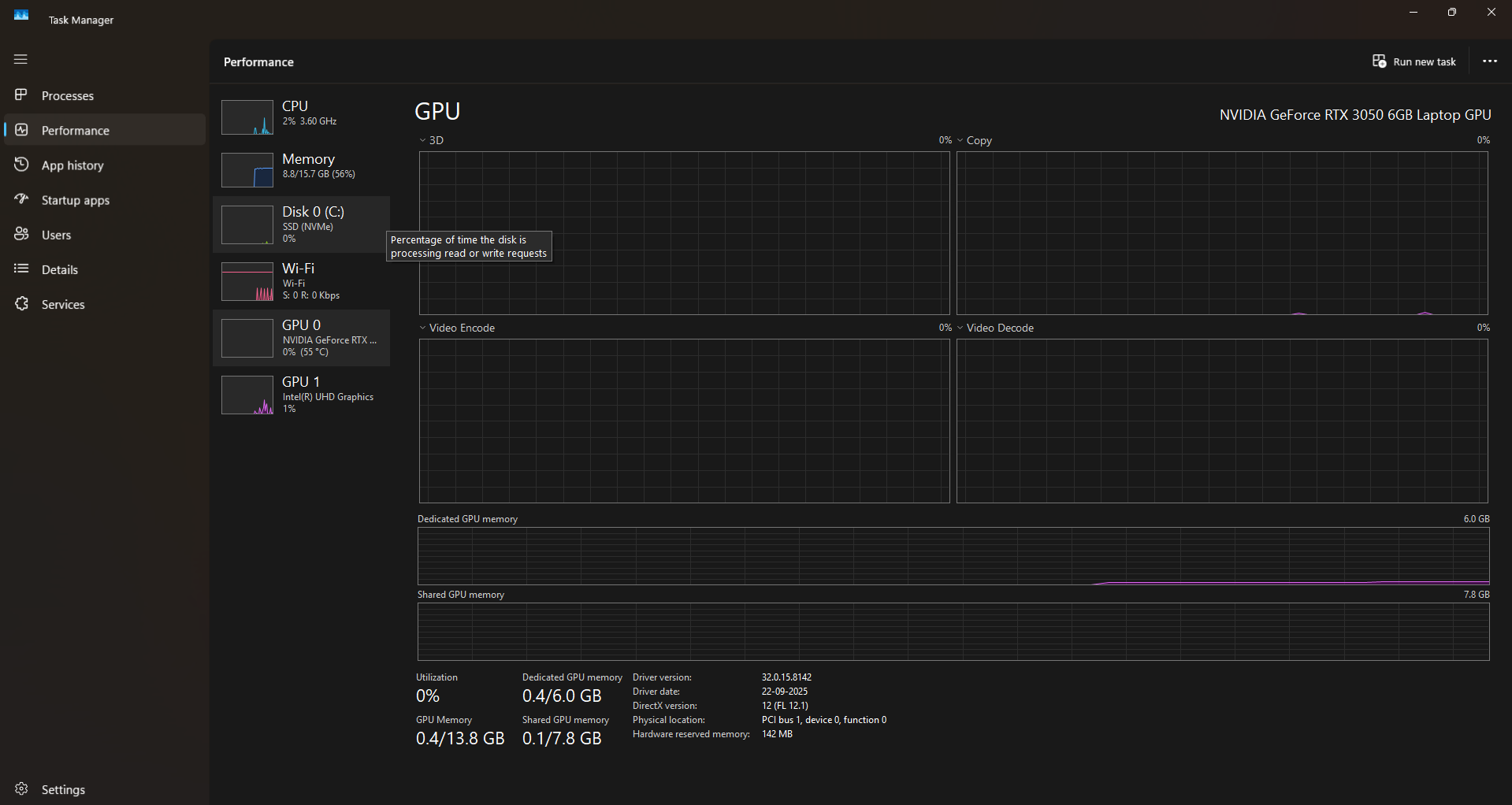Switch to Wi-Fi performance view
The width and height of the screenshot is (1512, 805).
(301, 281)
